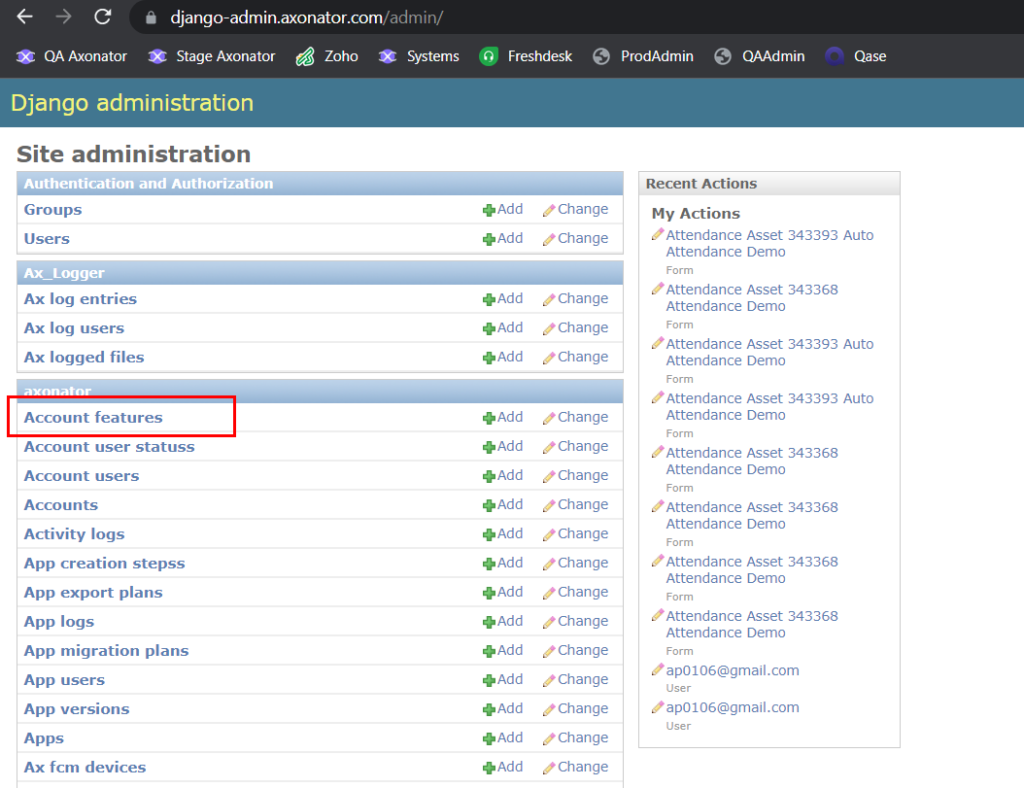Click Add for Ax log entries
Viewport: 1024px width, 788px height.
(503, 299)
